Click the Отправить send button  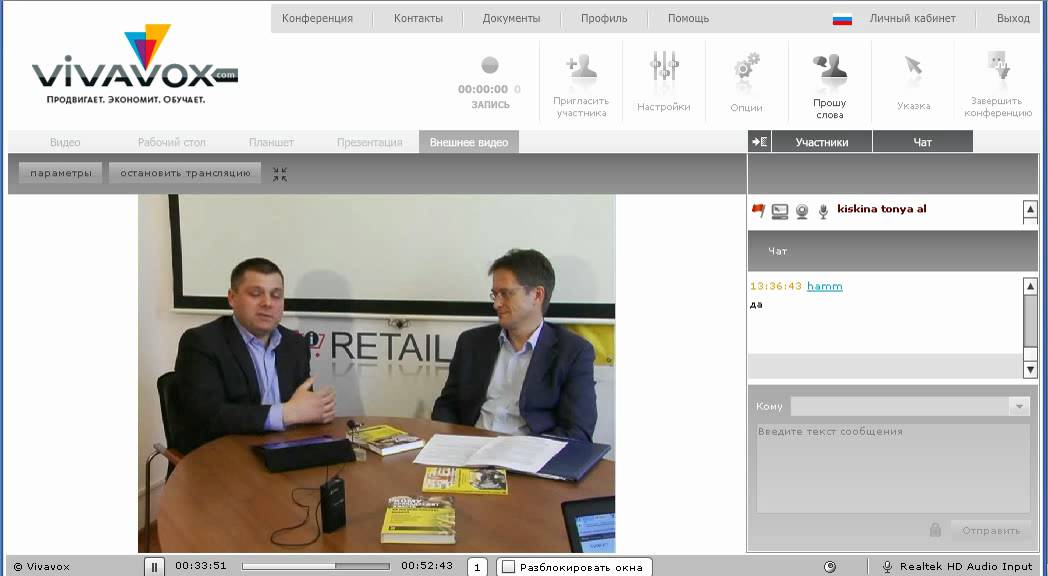click(x=991, y=531)
